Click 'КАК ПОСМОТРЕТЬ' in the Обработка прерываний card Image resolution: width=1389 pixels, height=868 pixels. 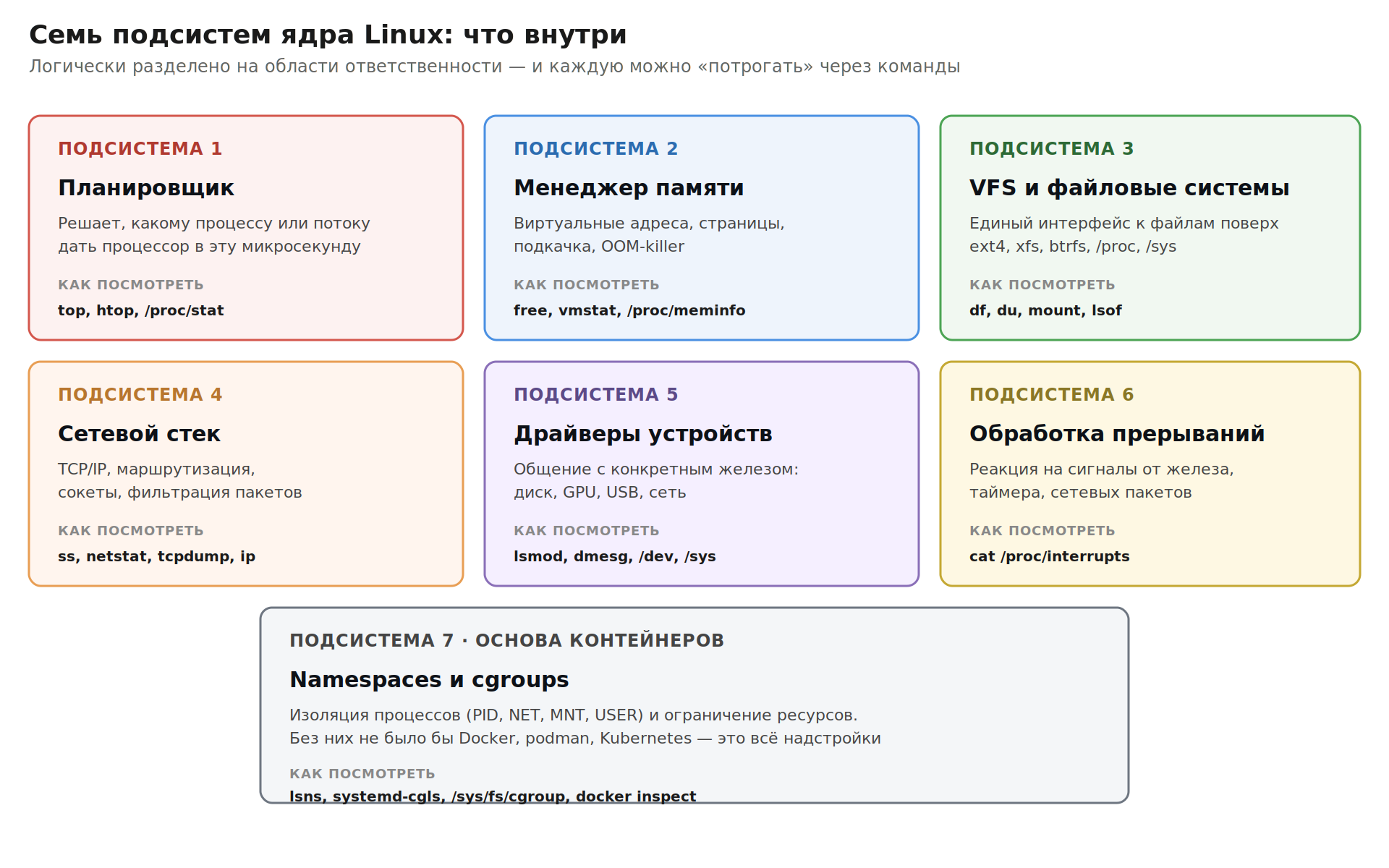pos(1042,531)
